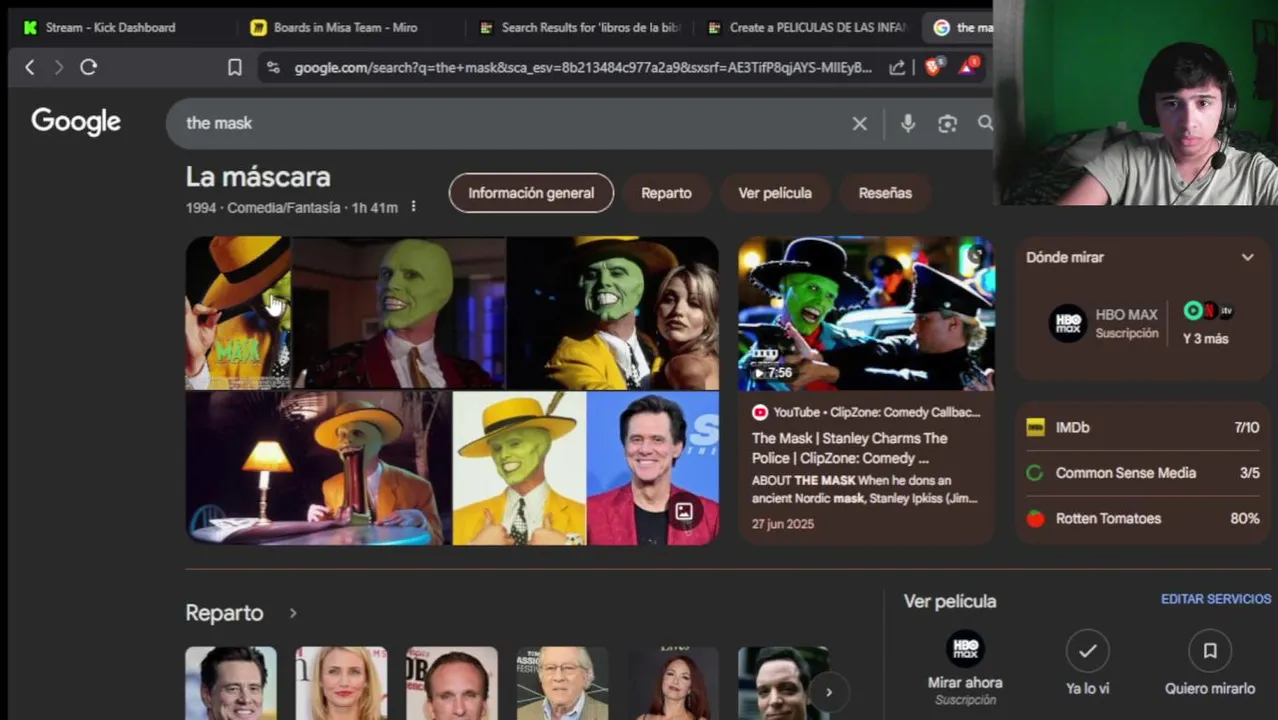Click the magnifier search icon

pyautogui.click(x=985, y=123)
